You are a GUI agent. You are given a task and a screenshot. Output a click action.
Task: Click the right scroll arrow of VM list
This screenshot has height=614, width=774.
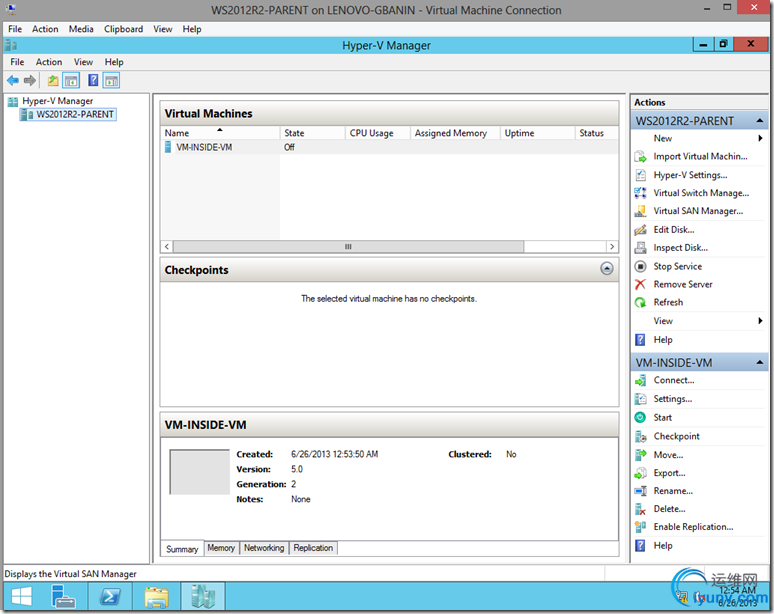[612, 246]
